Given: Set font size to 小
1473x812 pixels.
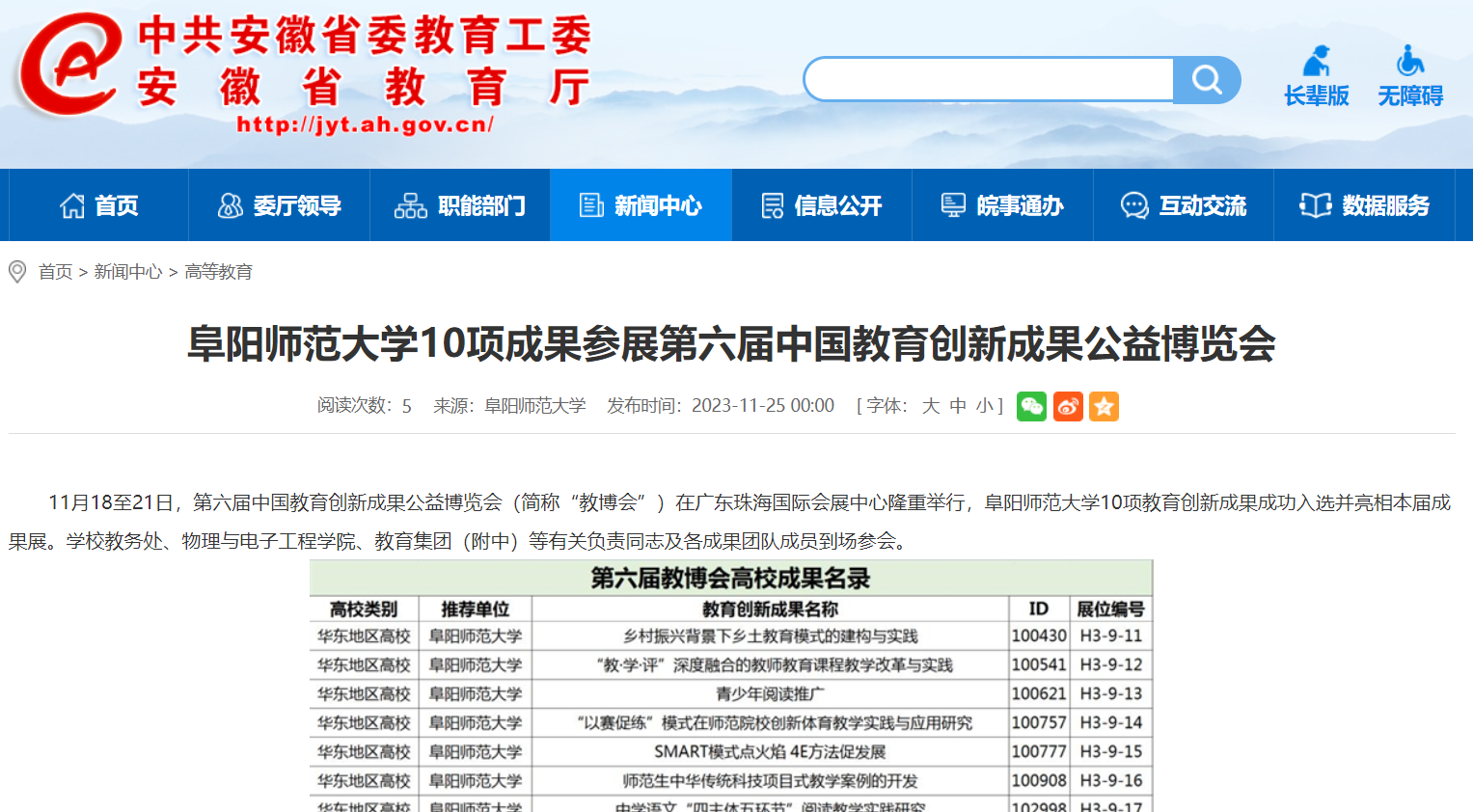Looking at the screenshot, I should pyautogui.click(x=984, y=406).
